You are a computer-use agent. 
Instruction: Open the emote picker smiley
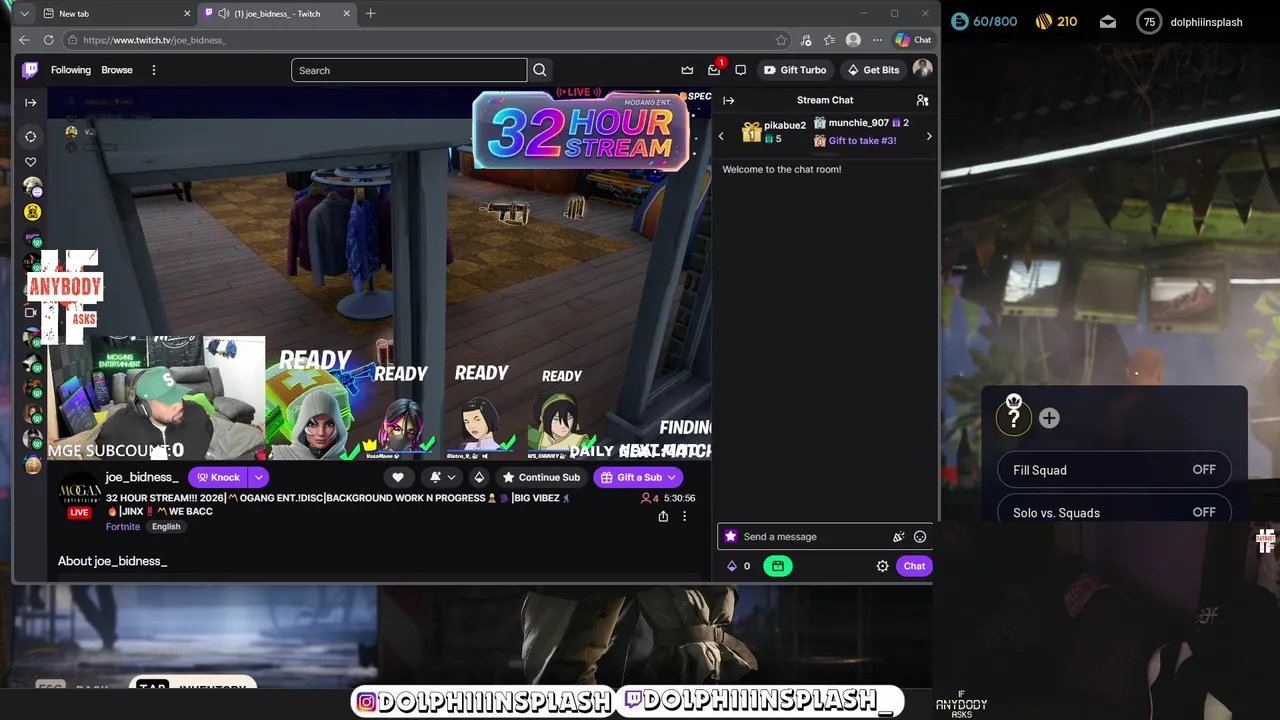(x=920, y=537)
